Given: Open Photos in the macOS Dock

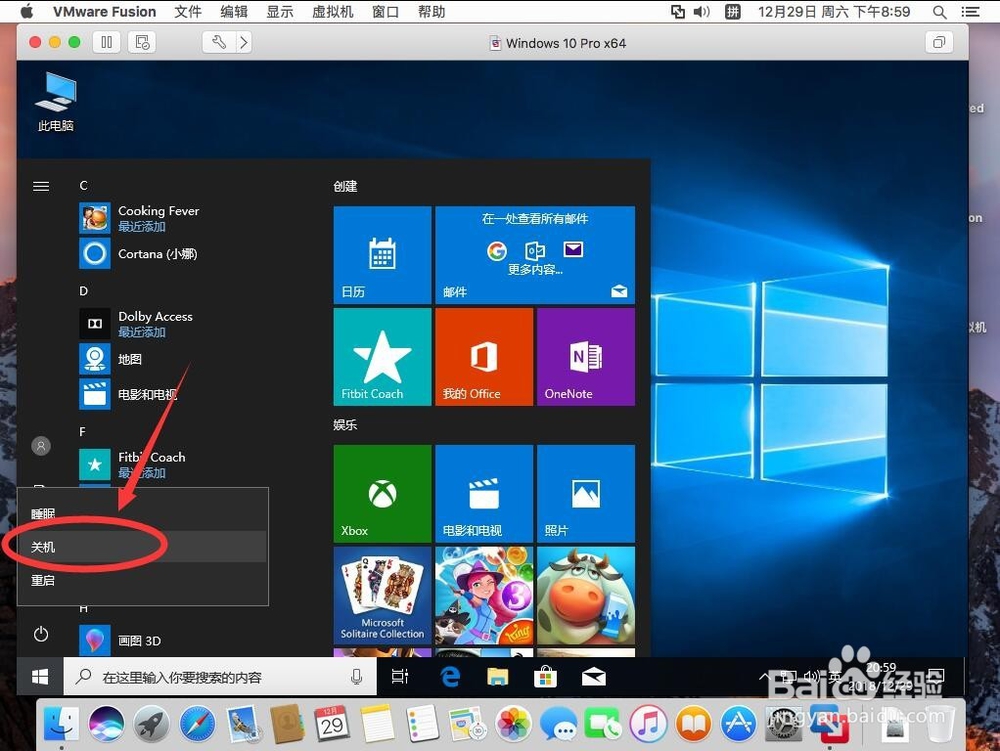Looking at the screenshot, I should pyautogui.click(x=513, y=724).
